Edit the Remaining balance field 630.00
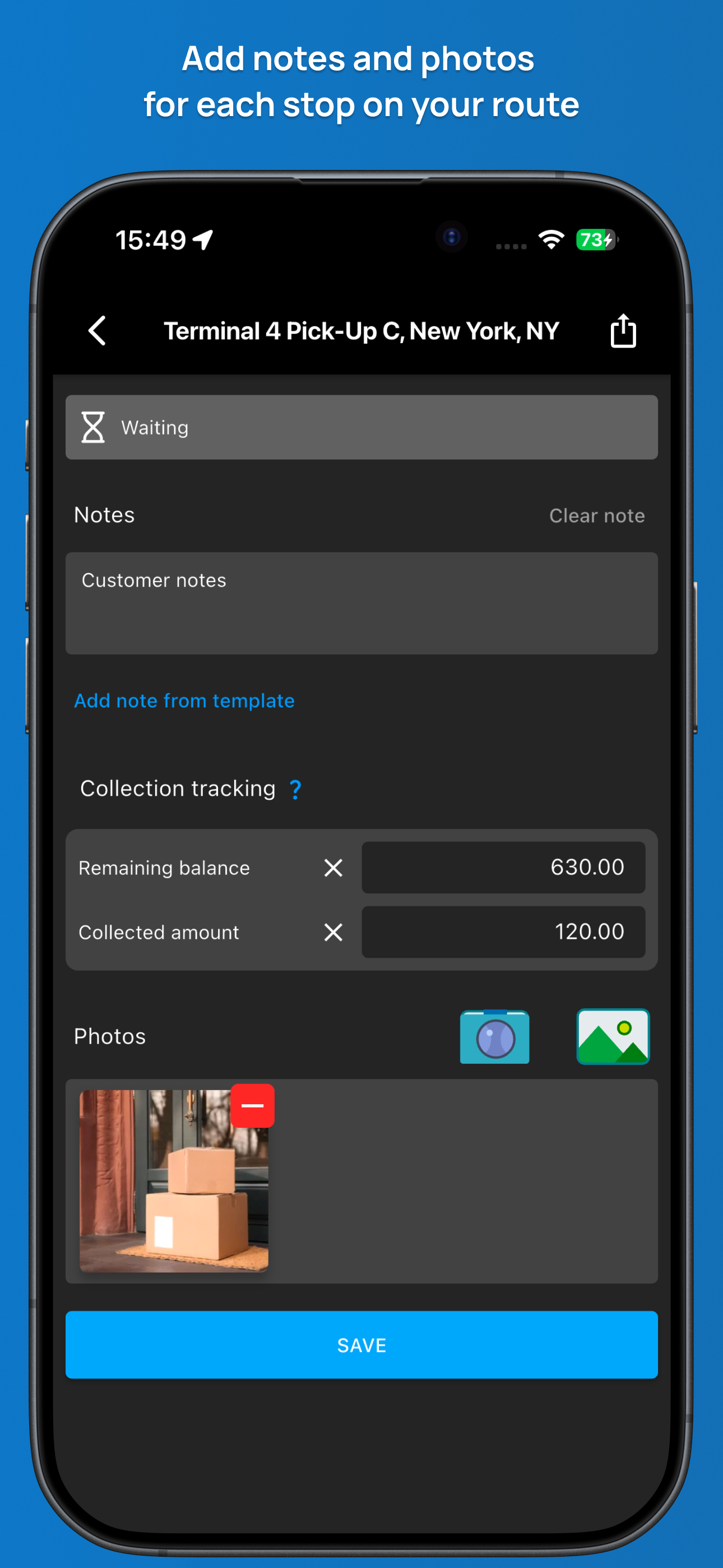This screenshot has width=723, height=1568. (503, 868)
